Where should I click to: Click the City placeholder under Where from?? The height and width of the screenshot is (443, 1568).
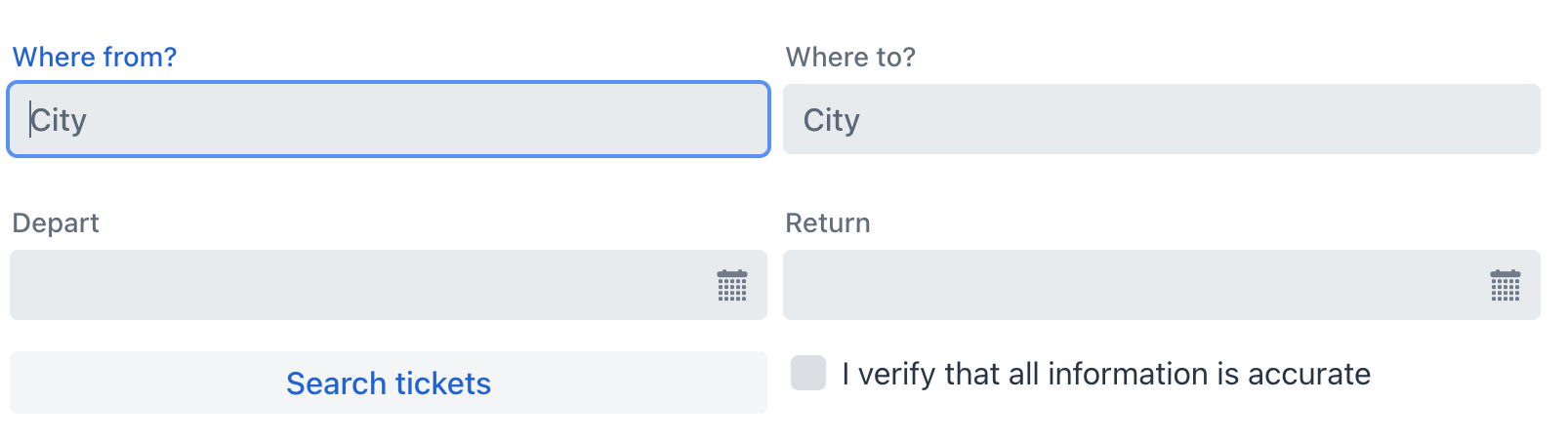[x=59, y=120]
